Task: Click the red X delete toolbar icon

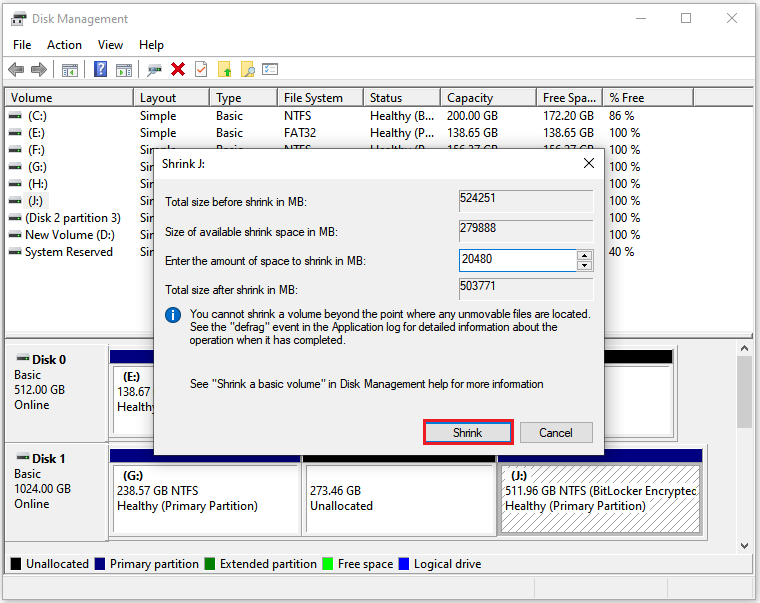Action: tap(178, 69)
